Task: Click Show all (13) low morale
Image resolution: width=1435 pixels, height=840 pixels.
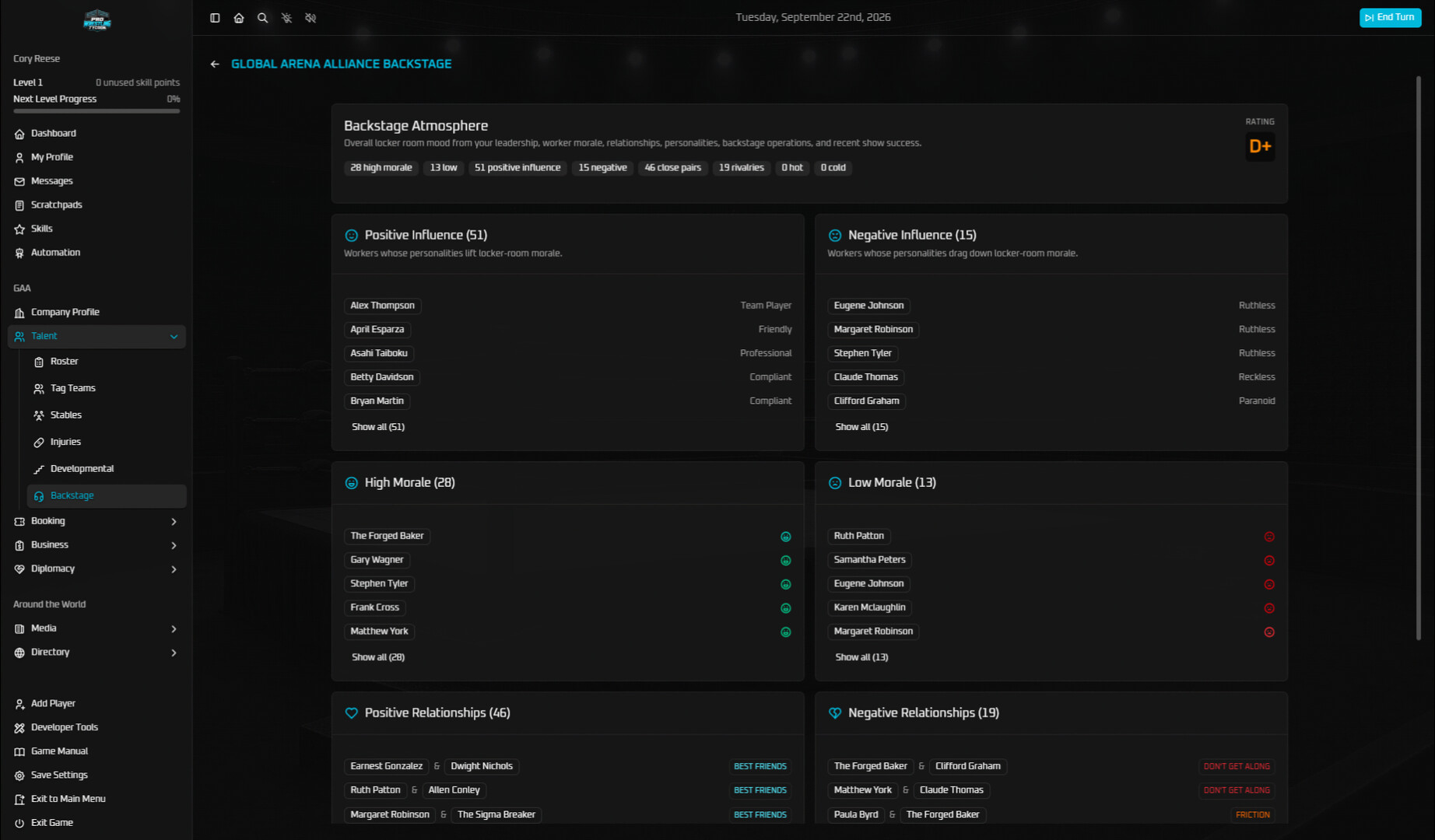Action: tap(861, 657)
